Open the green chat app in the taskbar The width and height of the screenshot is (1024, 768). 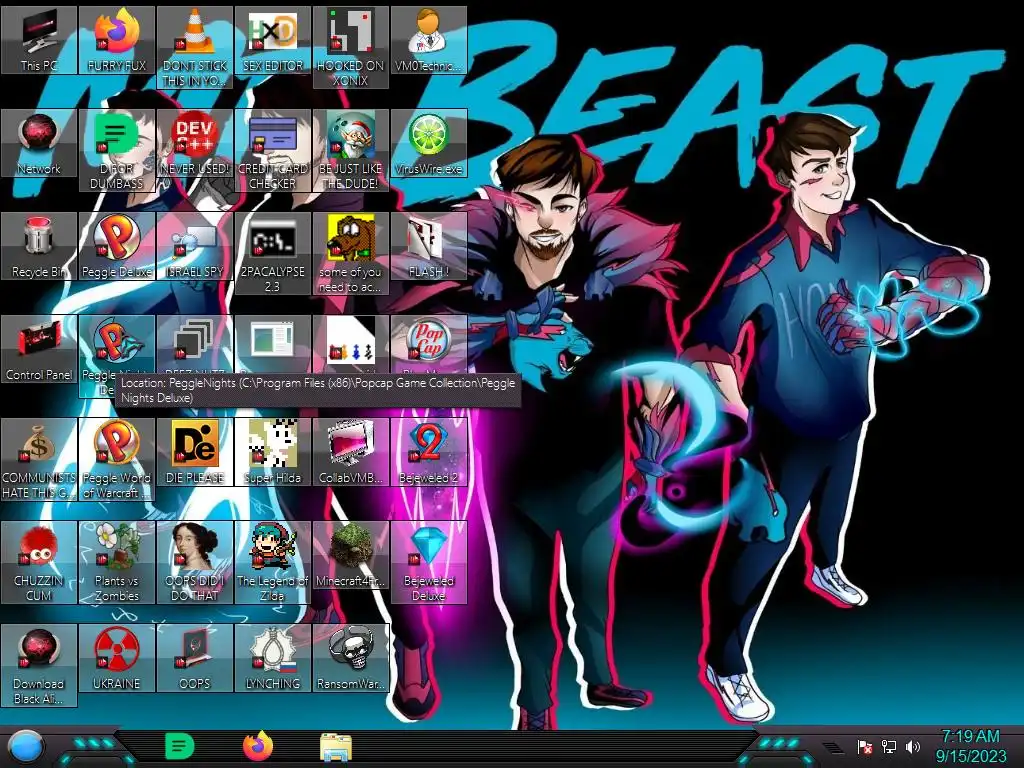tap(179, 746)
